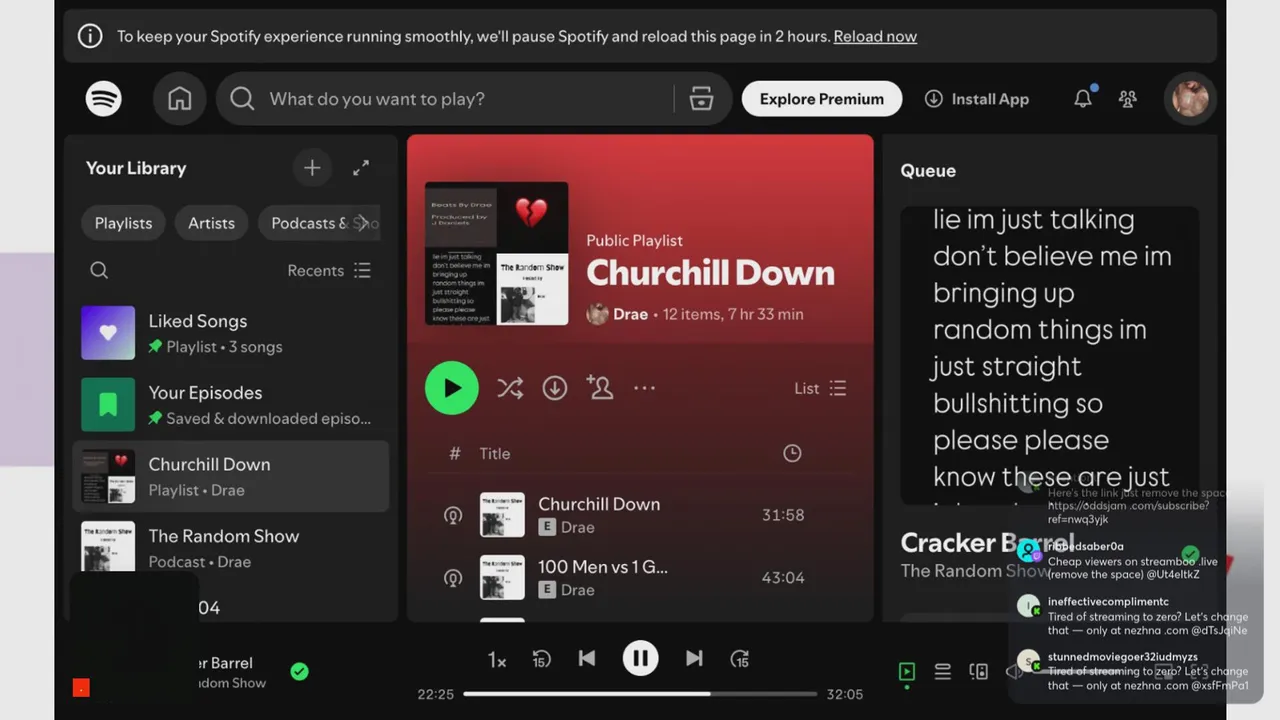Screen dimensions: 1280x720
Task: Click the Spotify logo
Action: click(104, 98)
